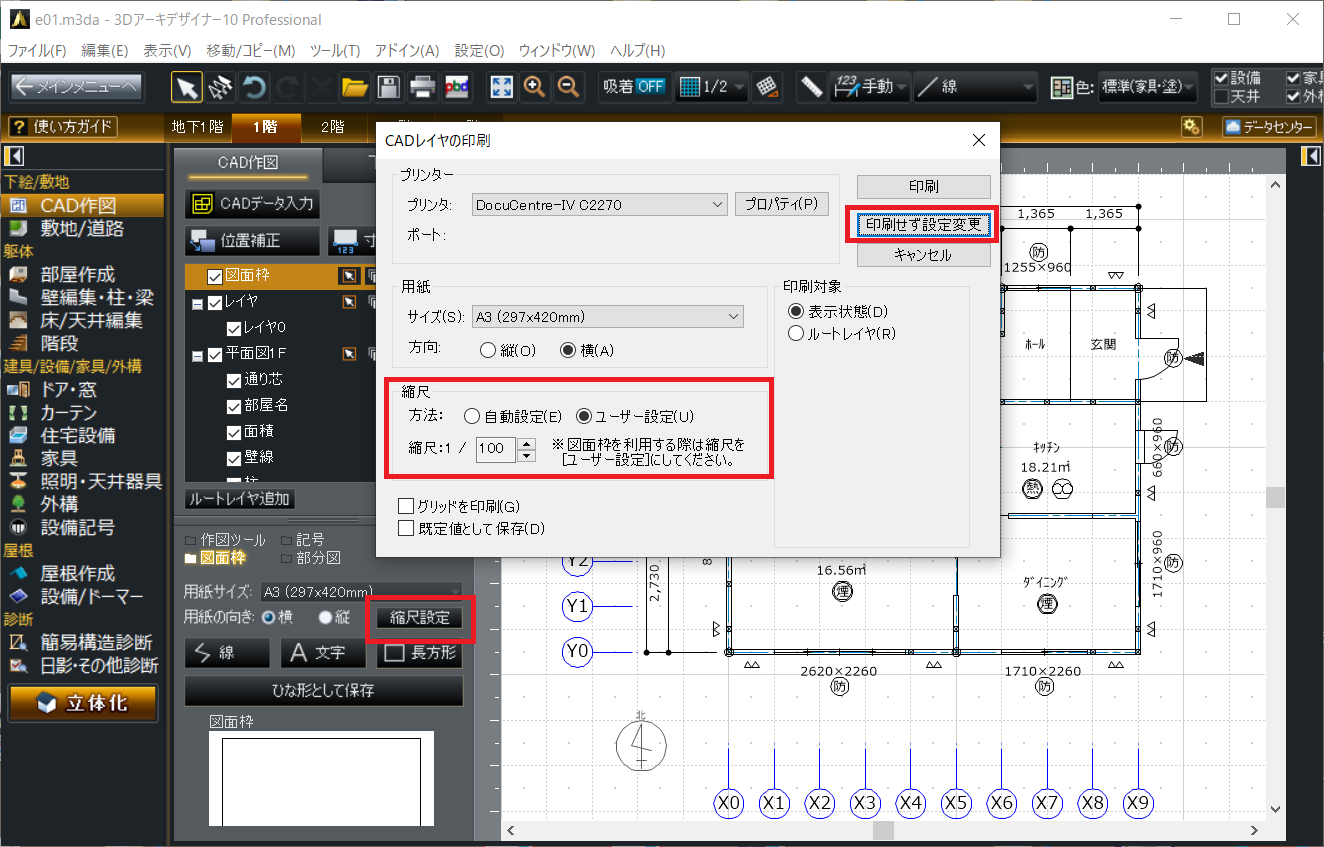Open the プリンタ dropdown list
The image size is (1324, 847).
coord(600,205)
